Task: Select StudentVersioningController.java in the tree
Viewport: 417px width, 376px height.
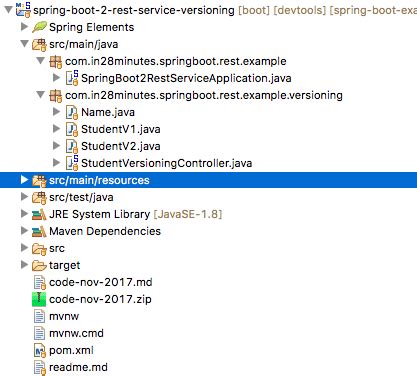Action: (x=166, y=163)
